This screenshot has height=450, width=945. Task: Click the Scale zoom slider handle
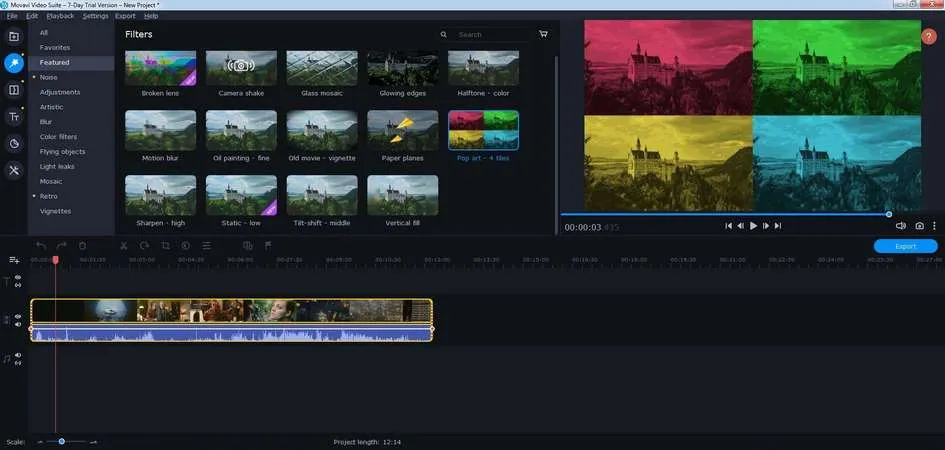tap(61, 442)
